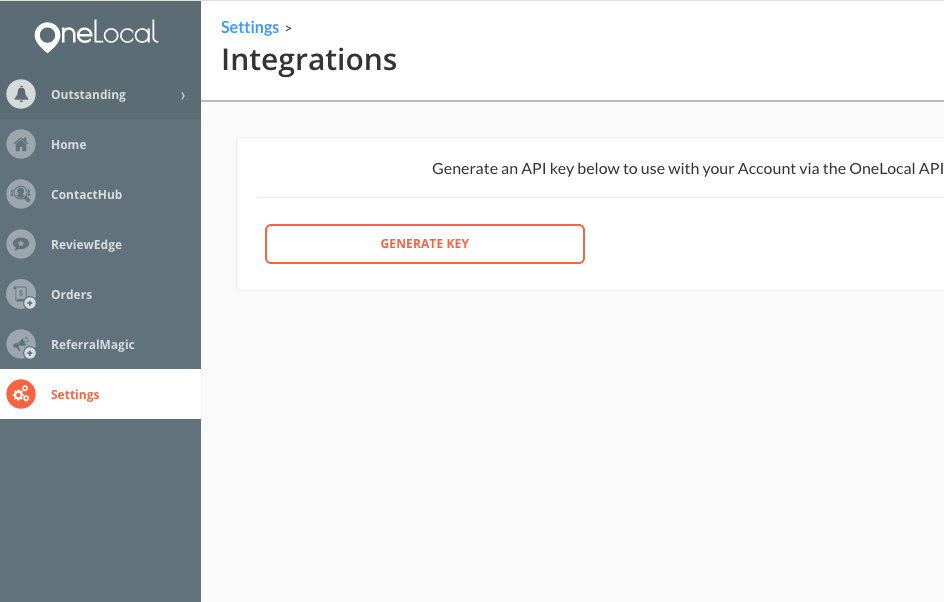This screenshot has height=602, width=944.
Task: Click the Outstanding bell icon
Action: [x=21, y=95]
